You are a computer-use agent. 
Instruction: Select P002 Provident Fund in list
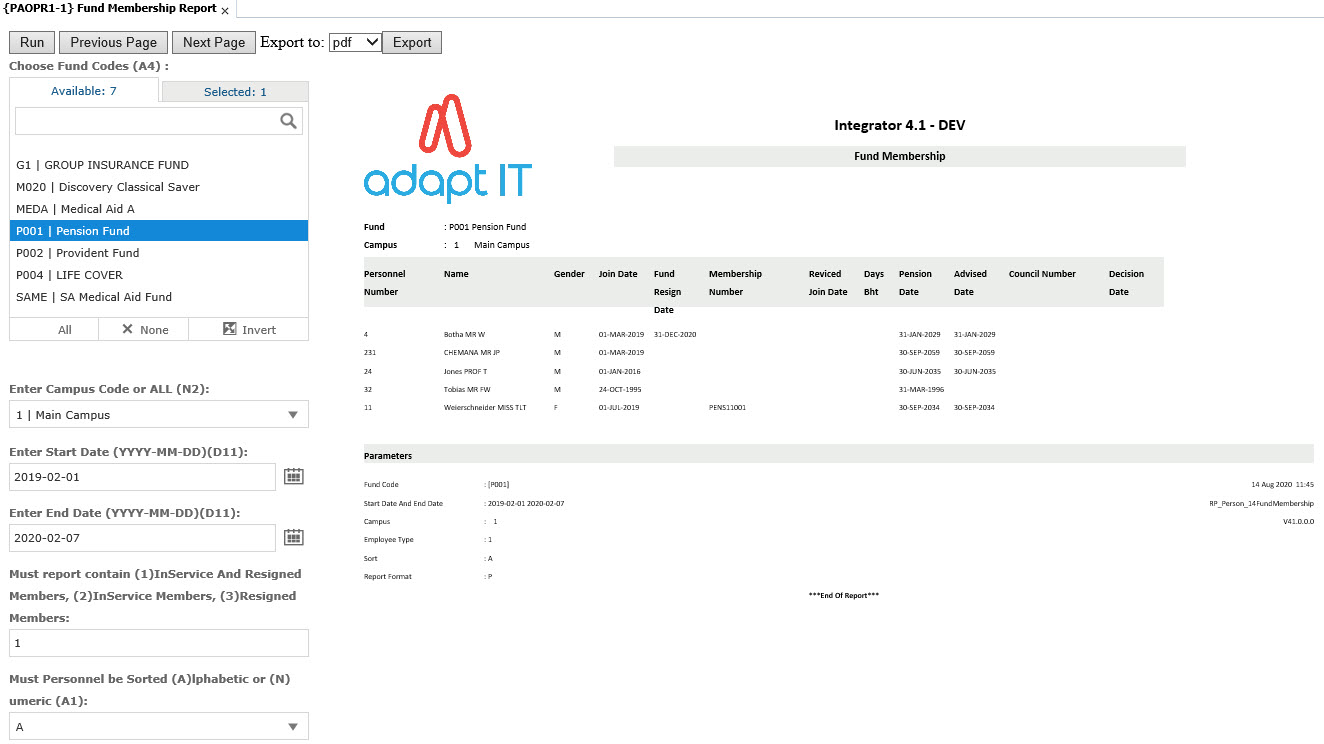click(x=78, y=253)
